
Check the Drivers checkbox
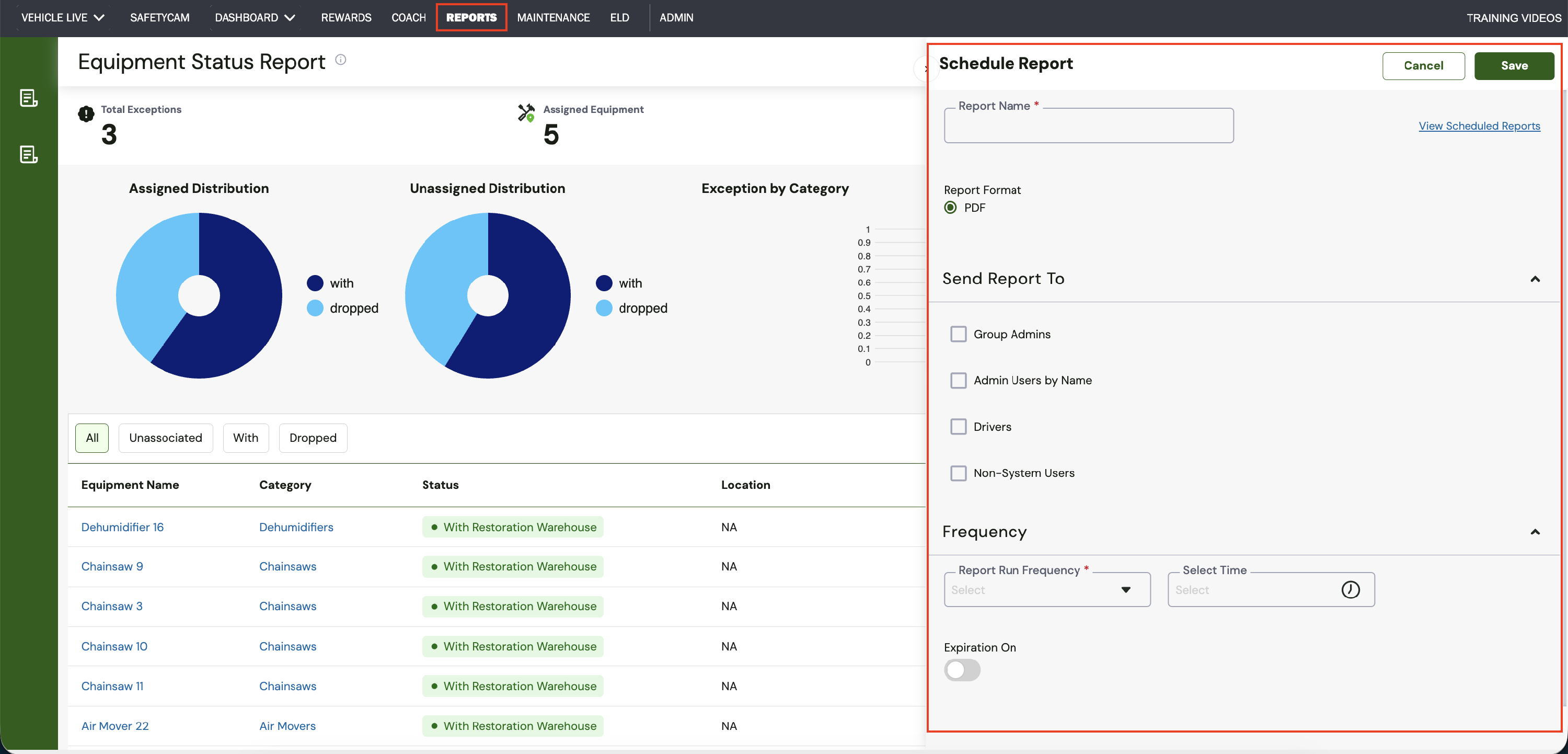click(x=958, y=427)
